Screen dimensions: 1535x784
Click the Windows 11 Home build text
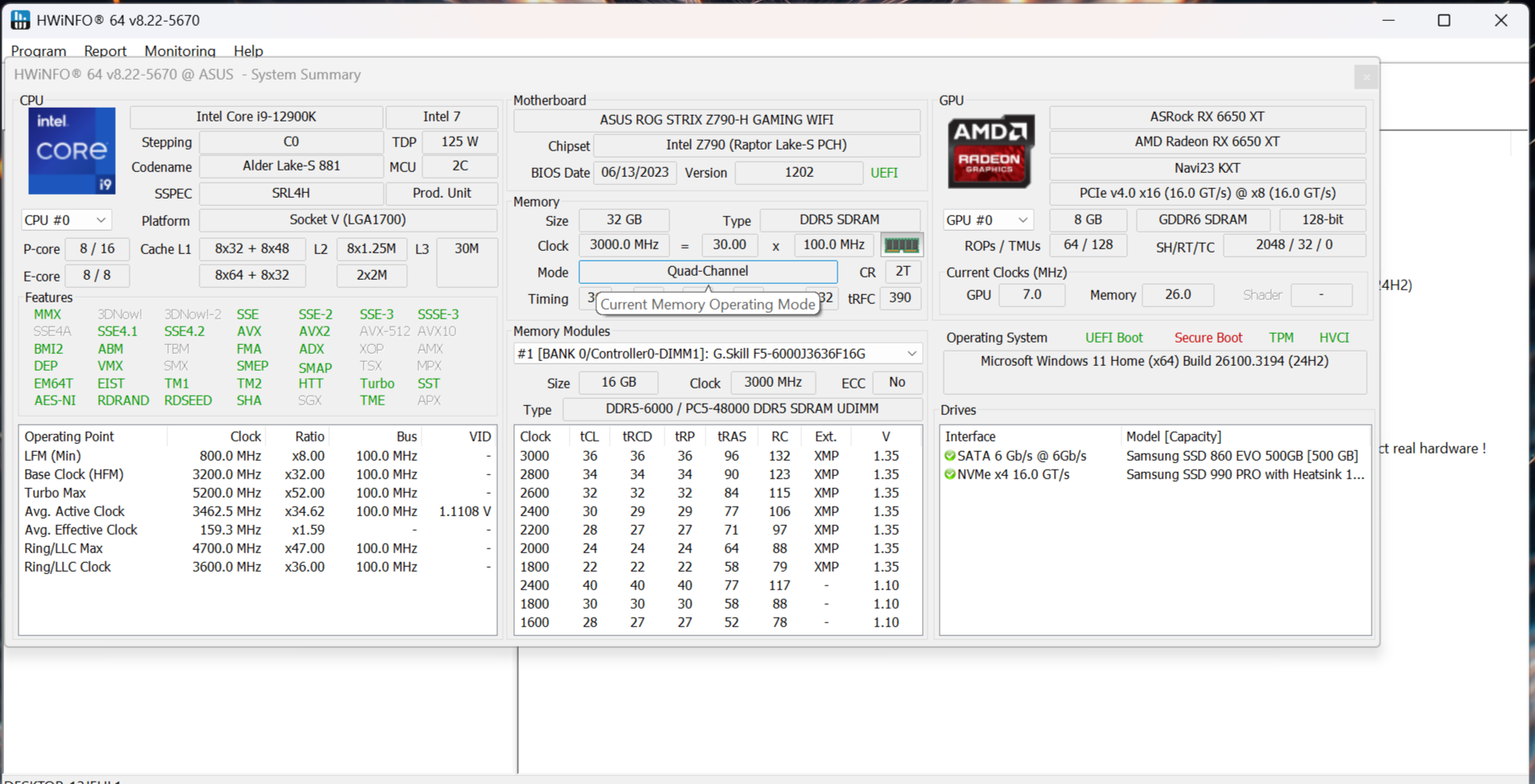tap(1154, 362)
